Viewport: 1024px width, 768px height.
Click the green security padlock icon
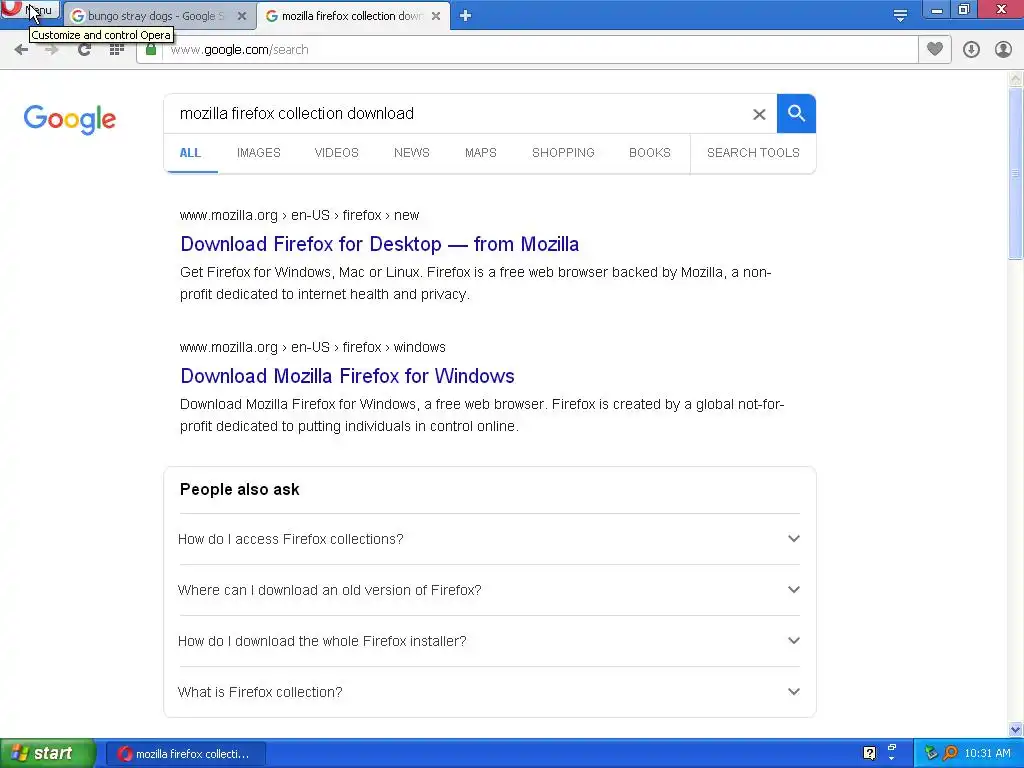pos(151,50)
